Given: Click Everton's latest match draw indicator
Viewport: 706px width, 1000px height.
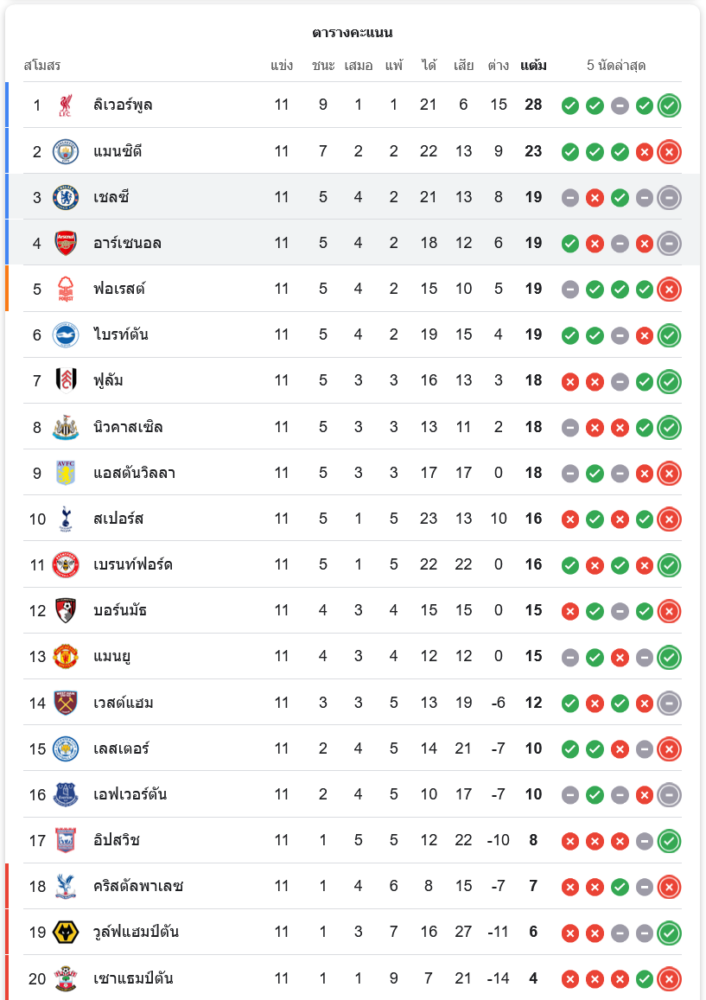Looking at the screenshot, I should pyautogui.click(x=669, y=795).
